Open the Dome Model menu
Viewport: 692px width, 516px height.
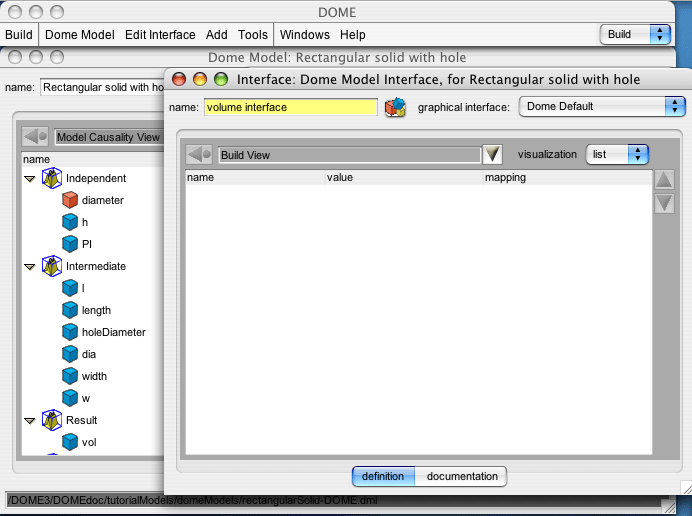80,34
